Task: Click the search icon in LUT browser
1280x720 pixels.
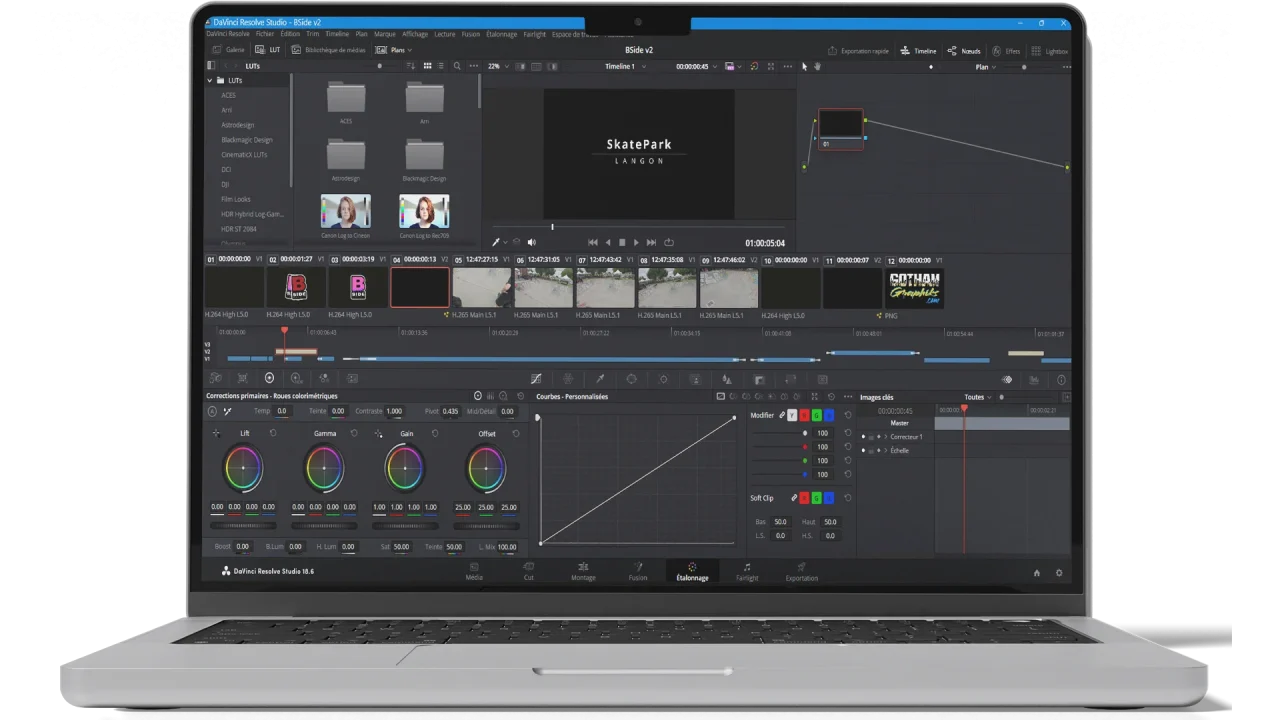Action: (x=458, y=66)
